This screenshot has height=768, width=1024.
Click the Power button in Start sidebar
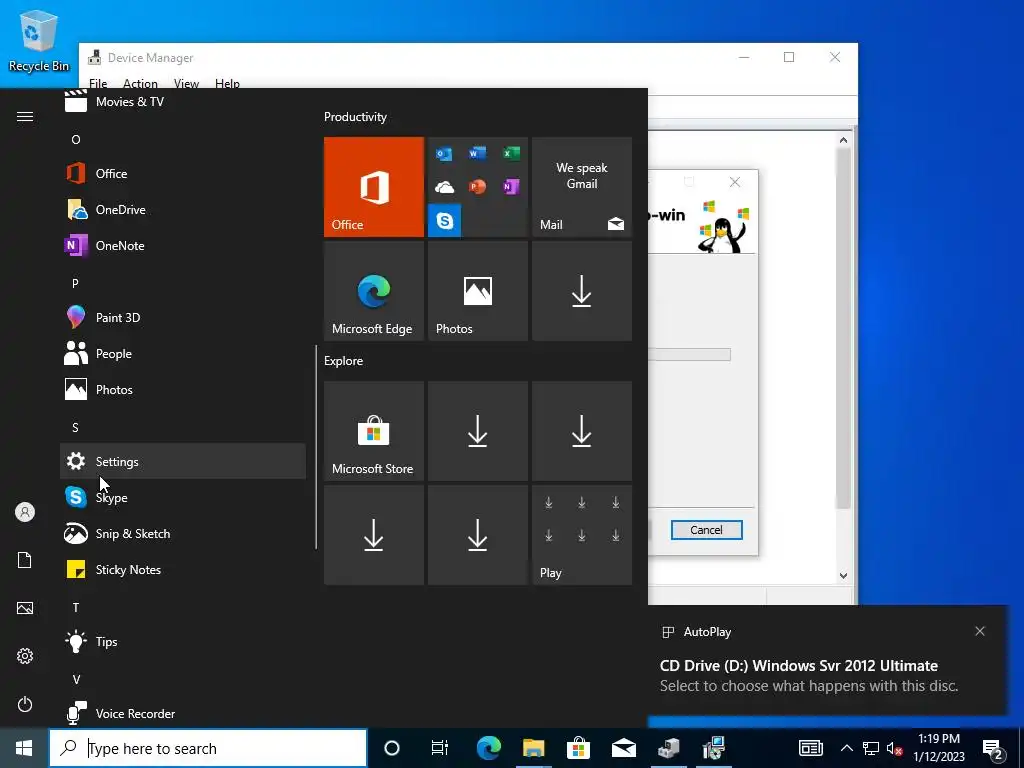[25, 704]
